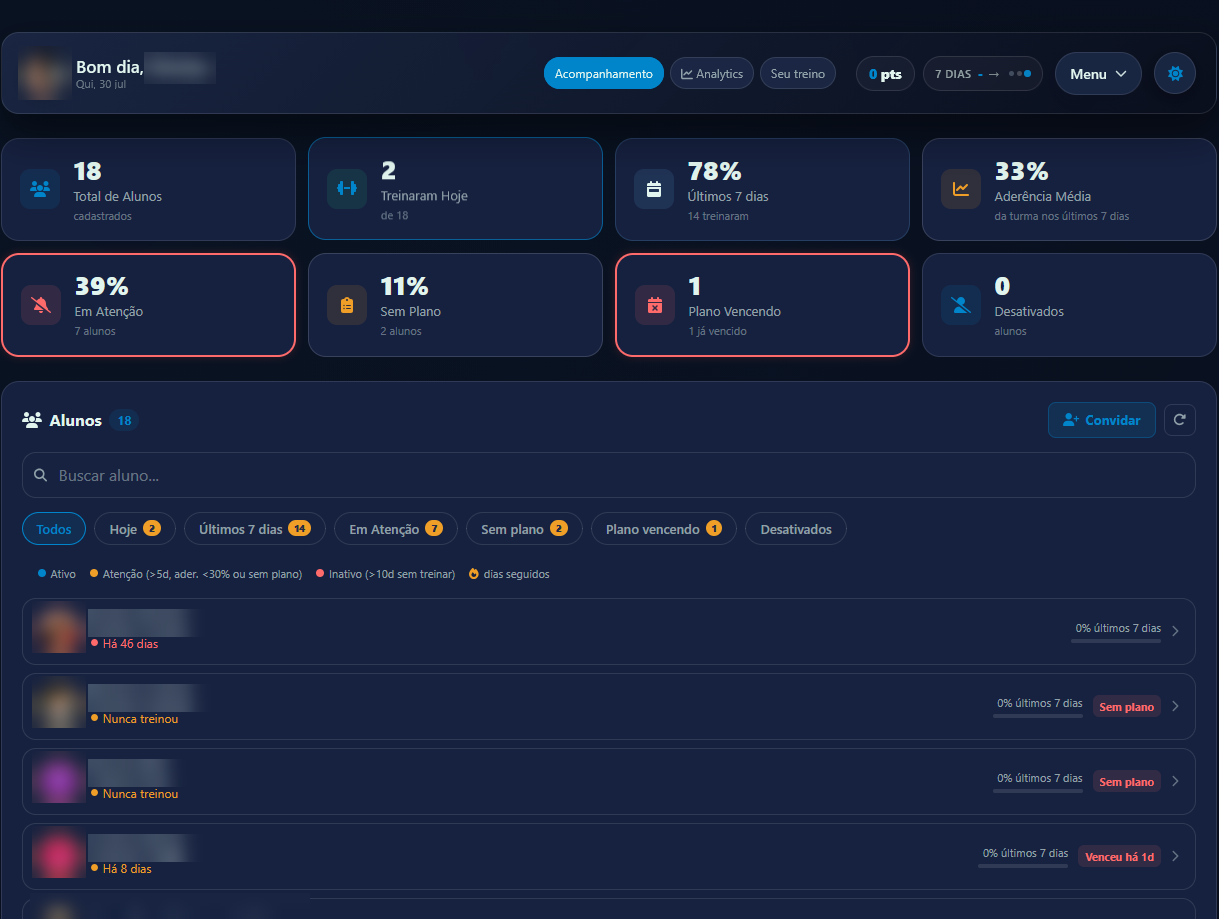Open the 78% Últimos 7 dias card
The width and height of the screenshot is (1219, 919).
tap(762, 189)
